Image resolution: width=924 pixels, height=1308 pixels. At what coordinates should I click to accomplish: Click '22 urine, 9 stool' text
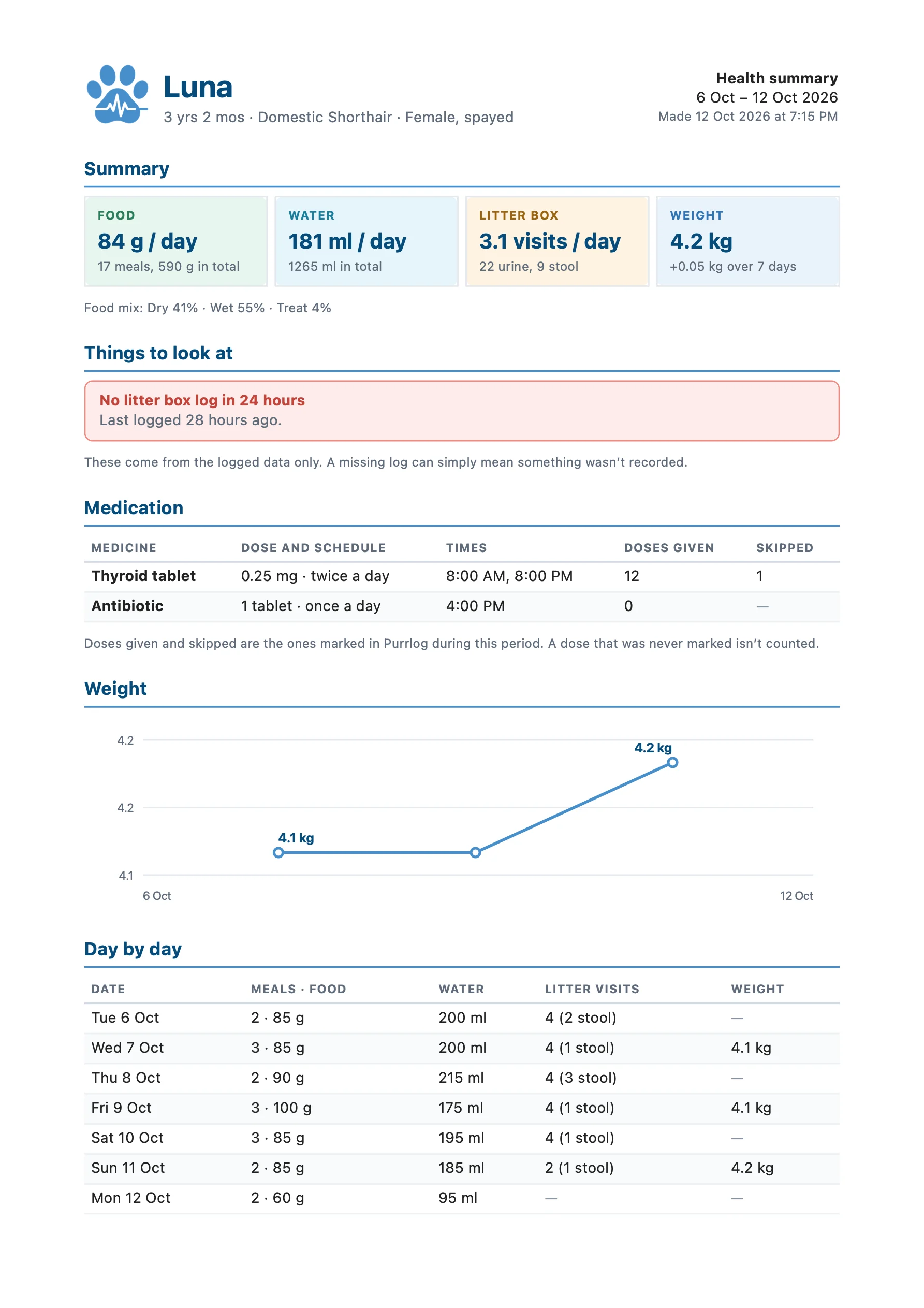pyautogui.click(x=528, y=267)
